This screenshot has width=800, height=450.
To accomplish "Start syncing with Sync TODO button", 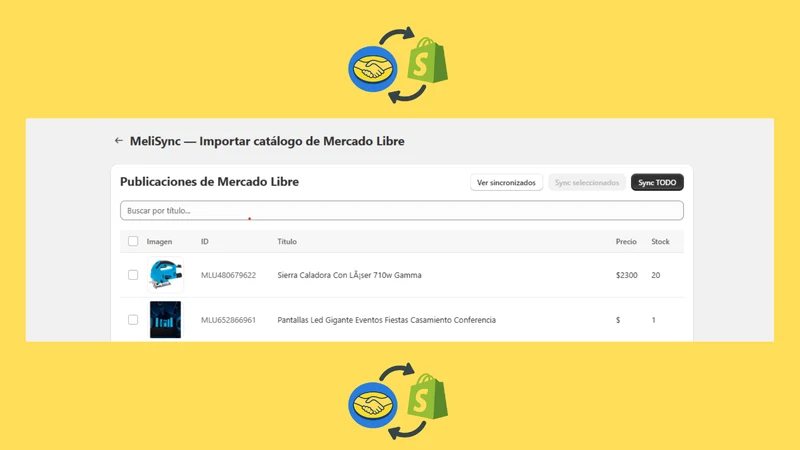I will click(x=657, y=183).
